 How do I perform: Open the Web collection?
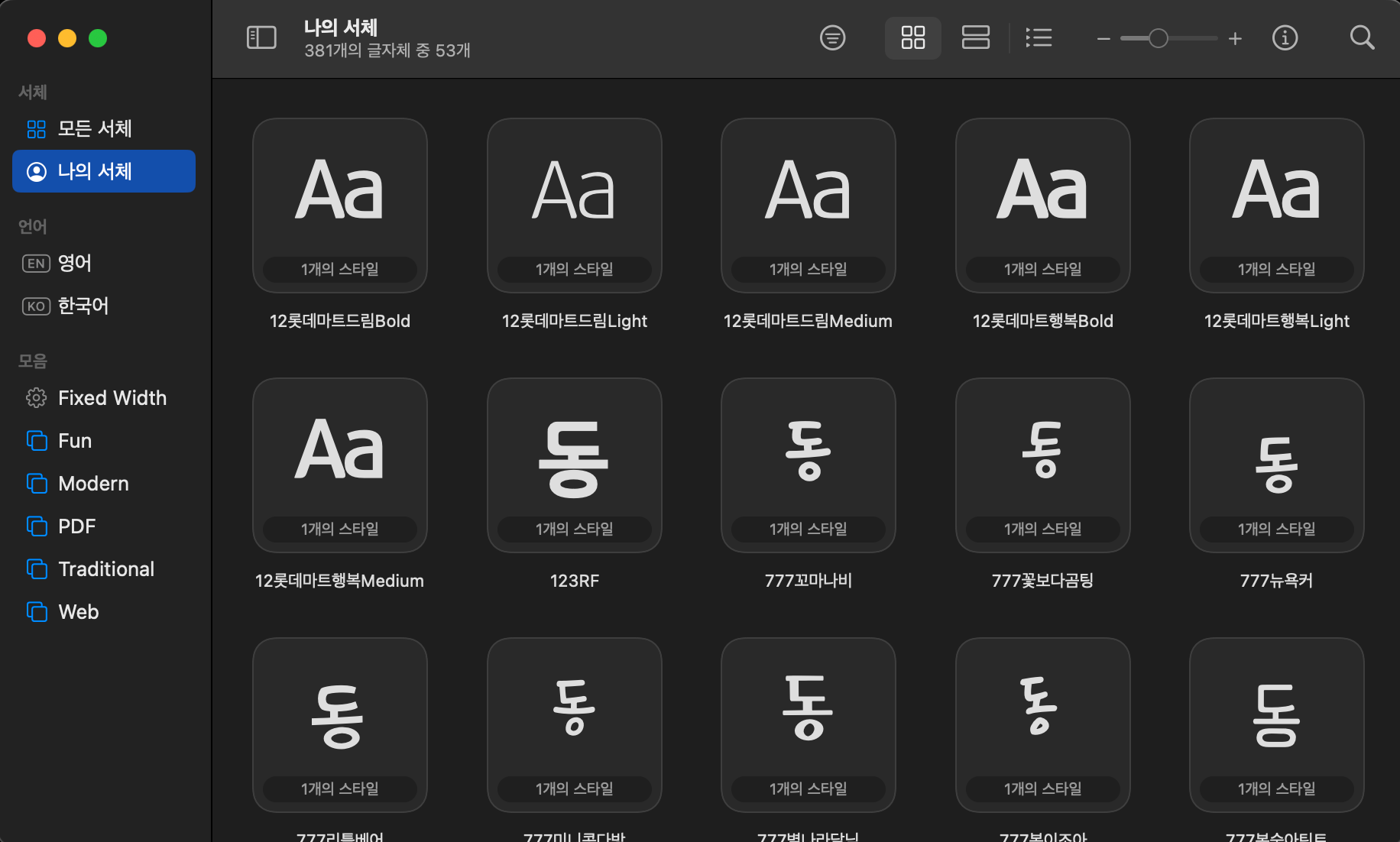[104, 611]
